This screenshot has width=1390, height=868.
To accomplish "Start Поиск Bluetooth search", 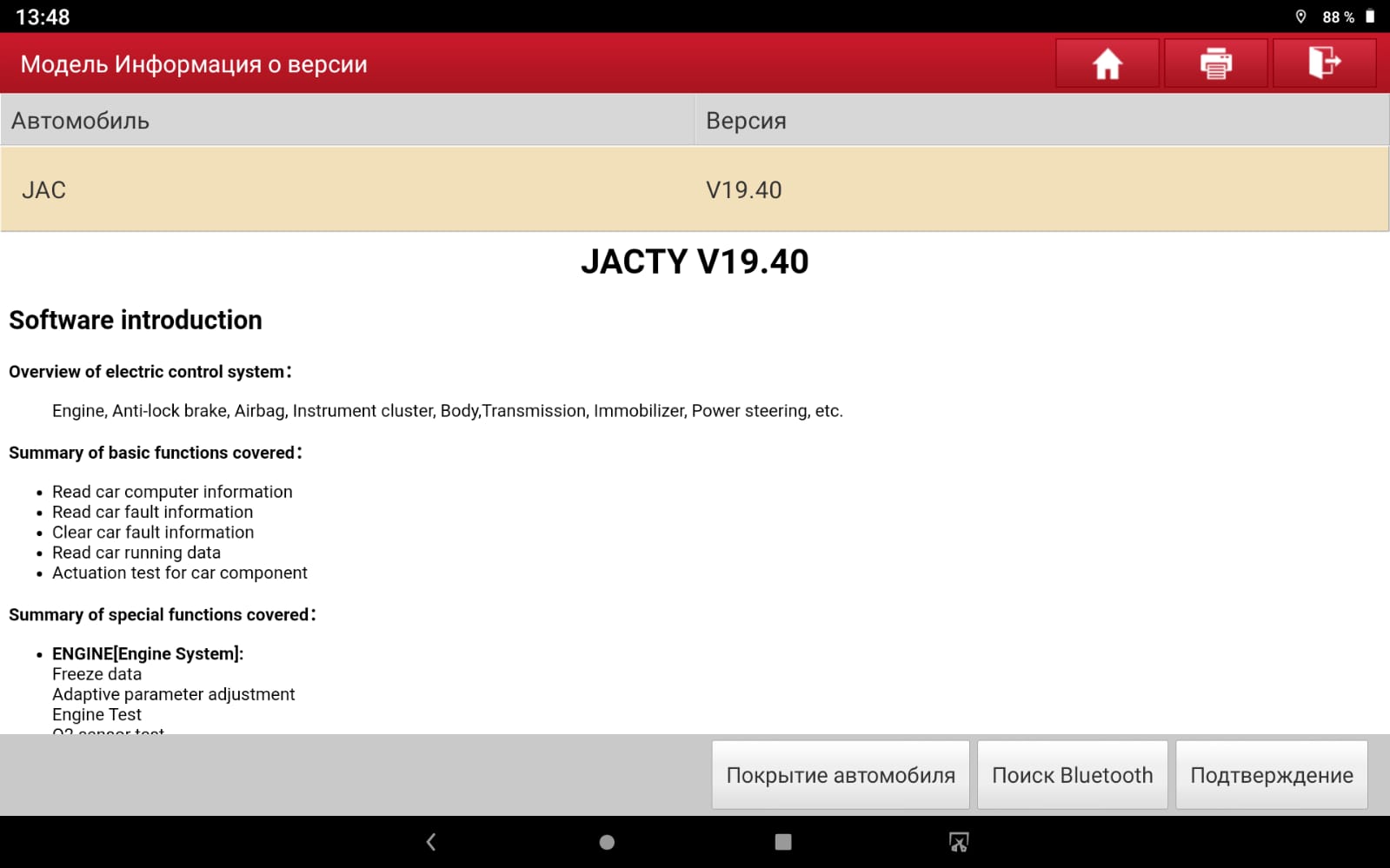I will tap(1072, 775).
